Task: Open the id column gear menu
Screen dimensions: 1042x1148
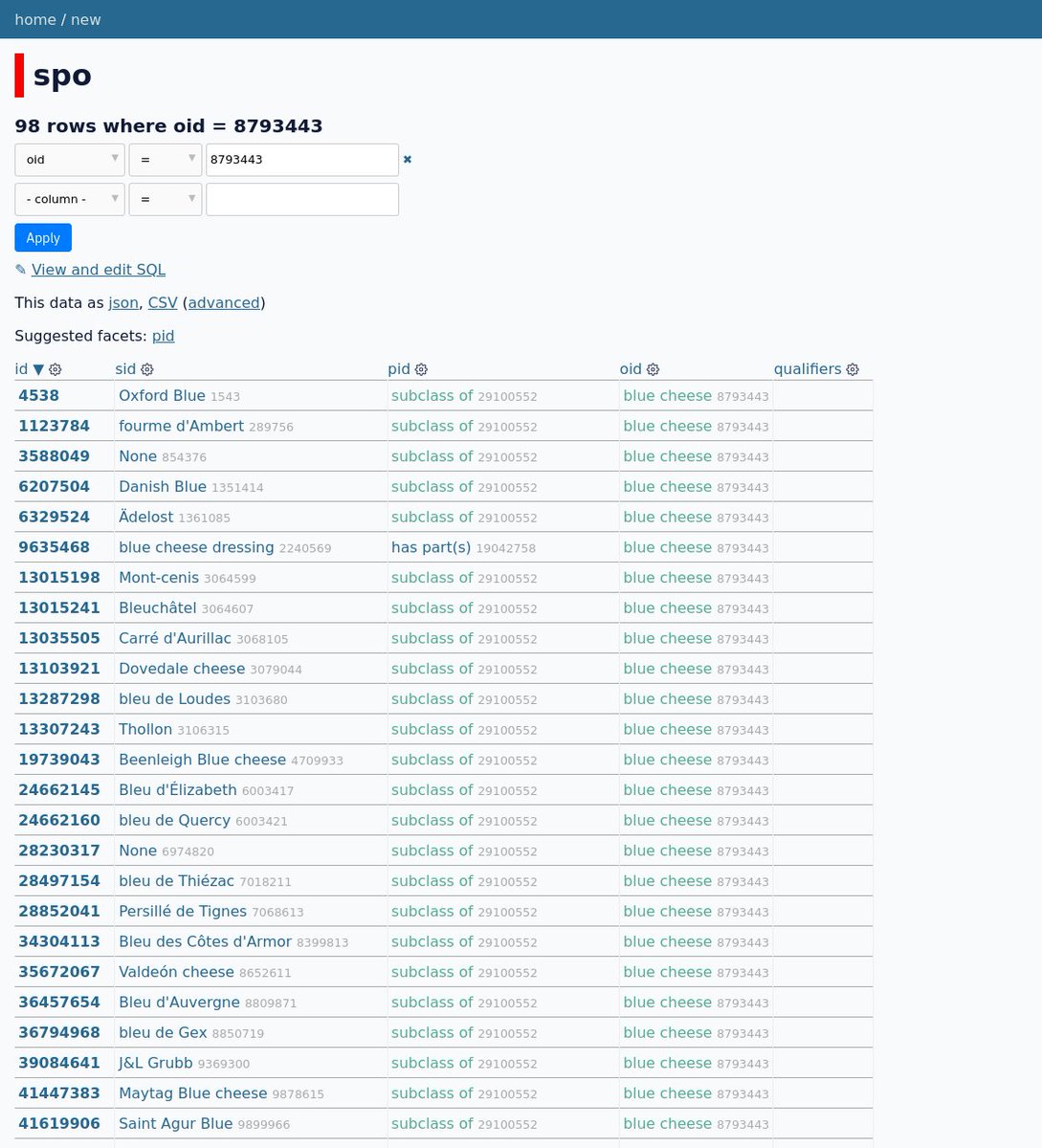Action: 55,369
